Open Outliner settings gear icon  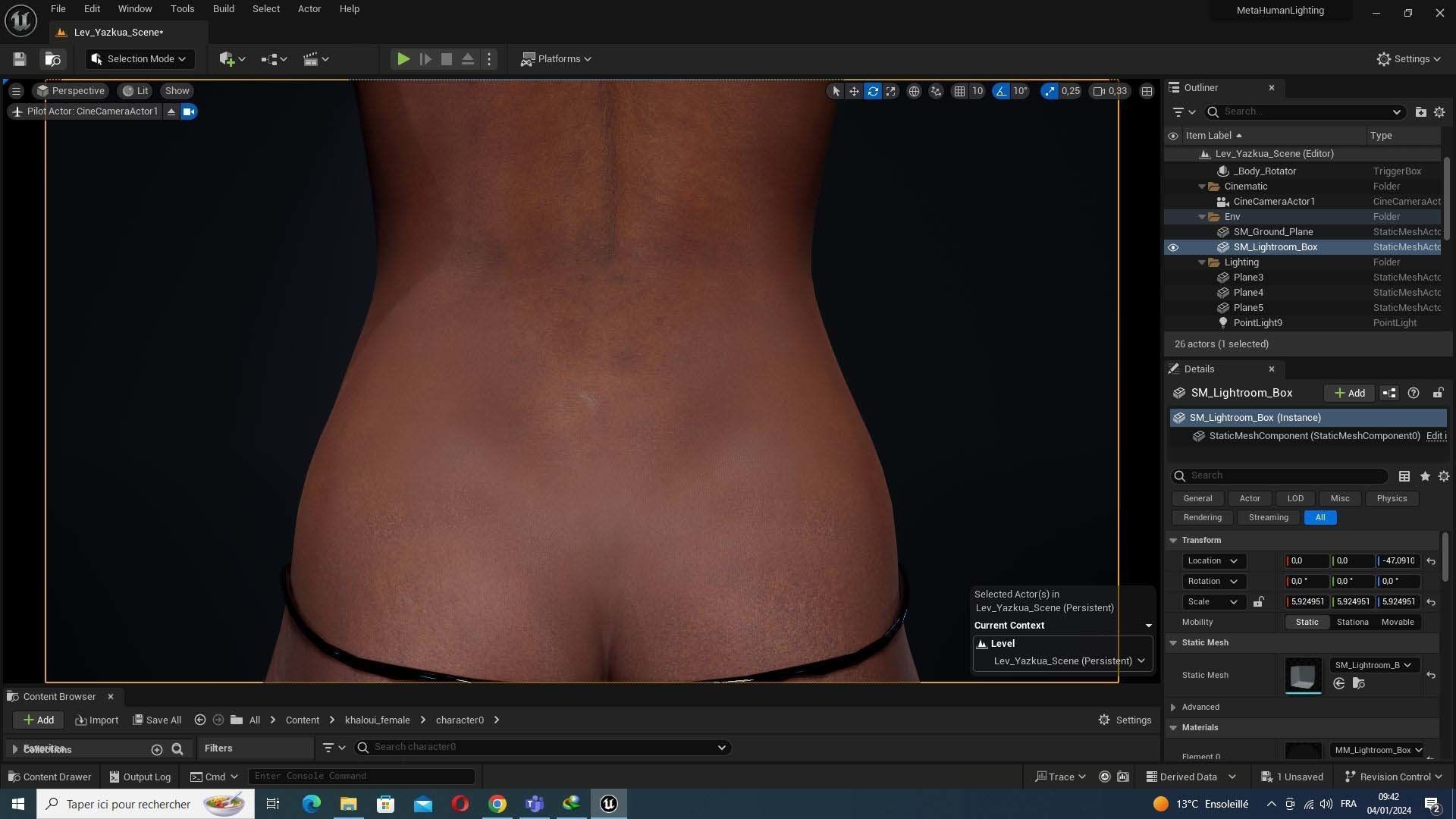[x=1439, y=111]
